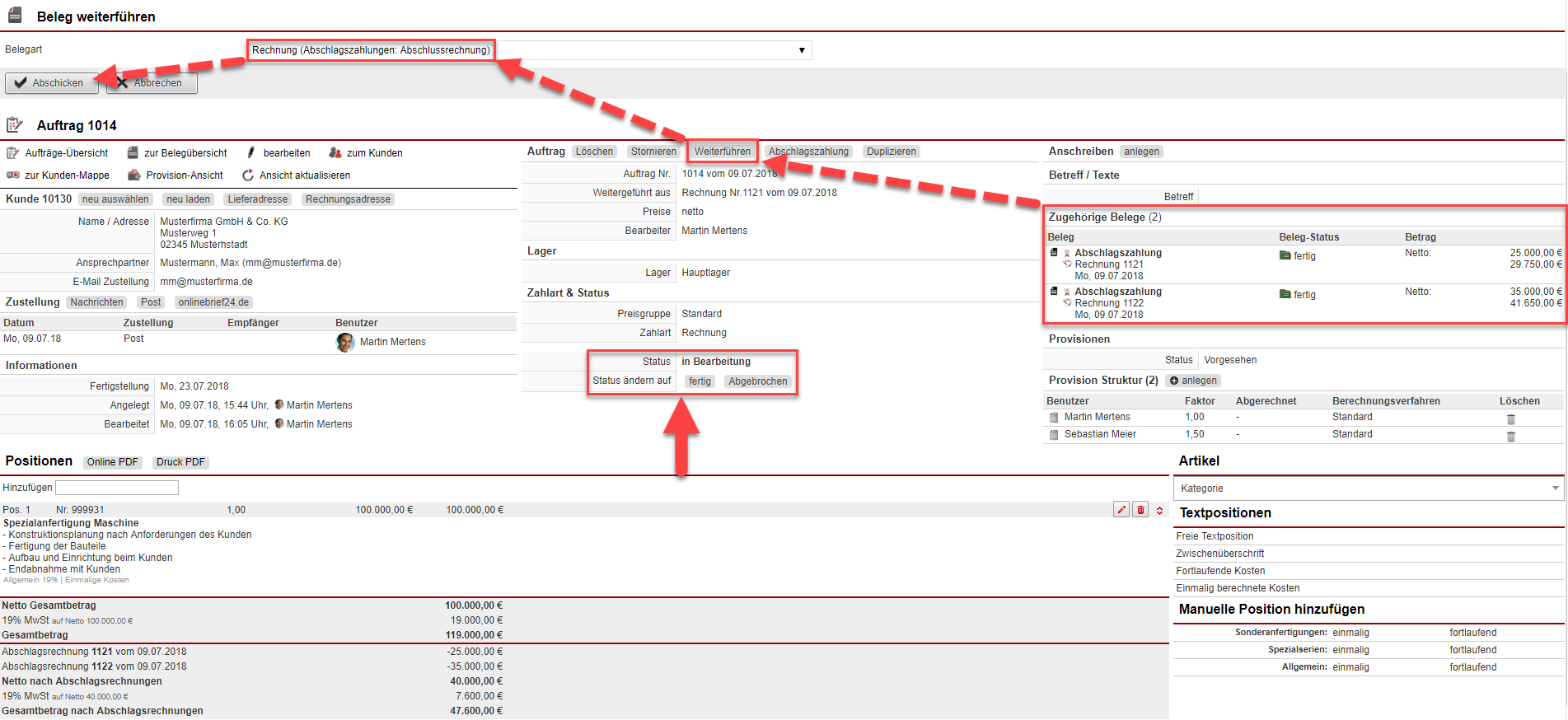The image size is (1568, 720).
Task: Edit position 1 with pencil icon
Action: click(1121, 510)
